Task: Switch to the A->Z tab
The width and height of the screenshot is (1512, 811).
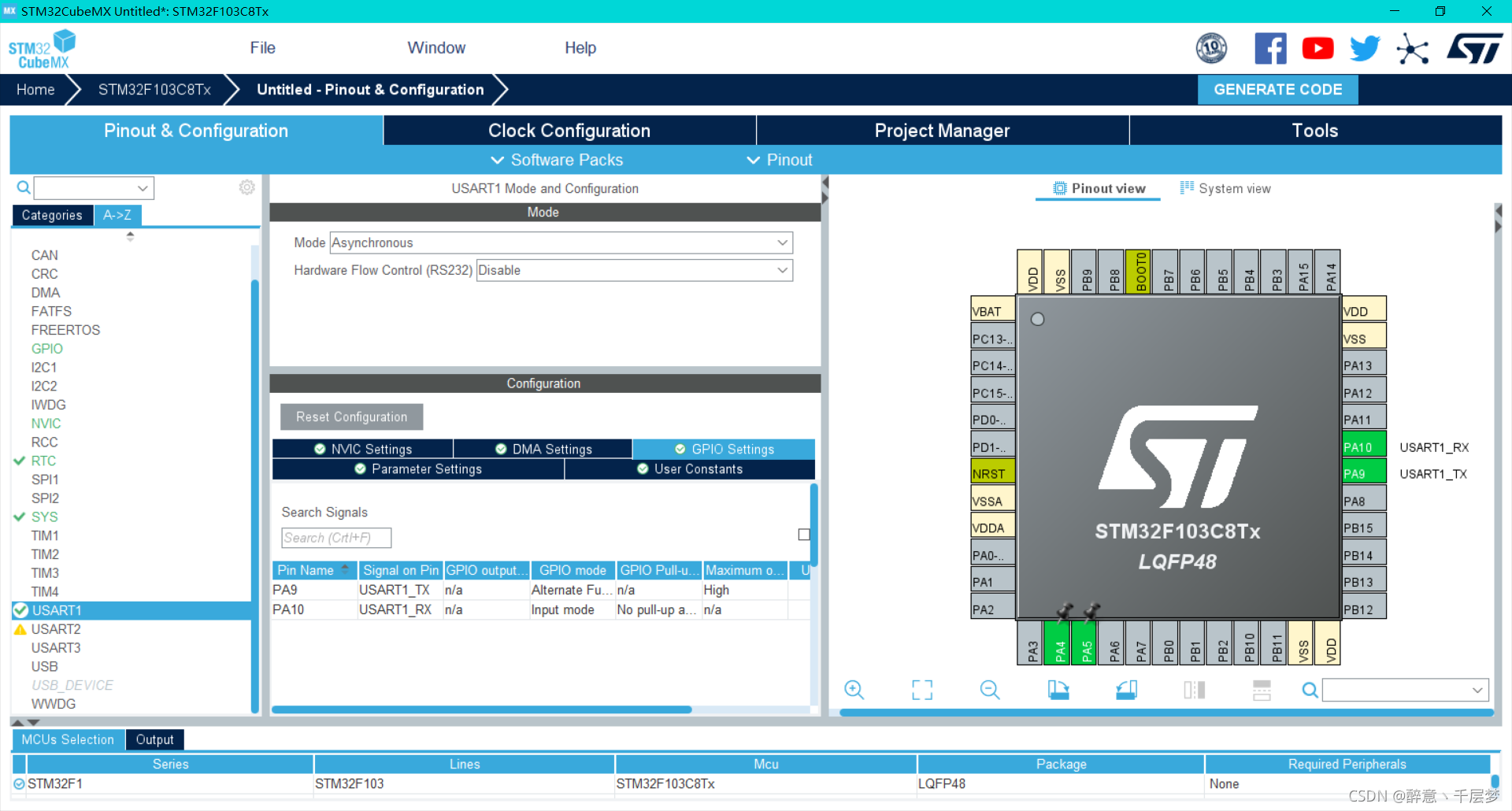Action: (117, 215)
